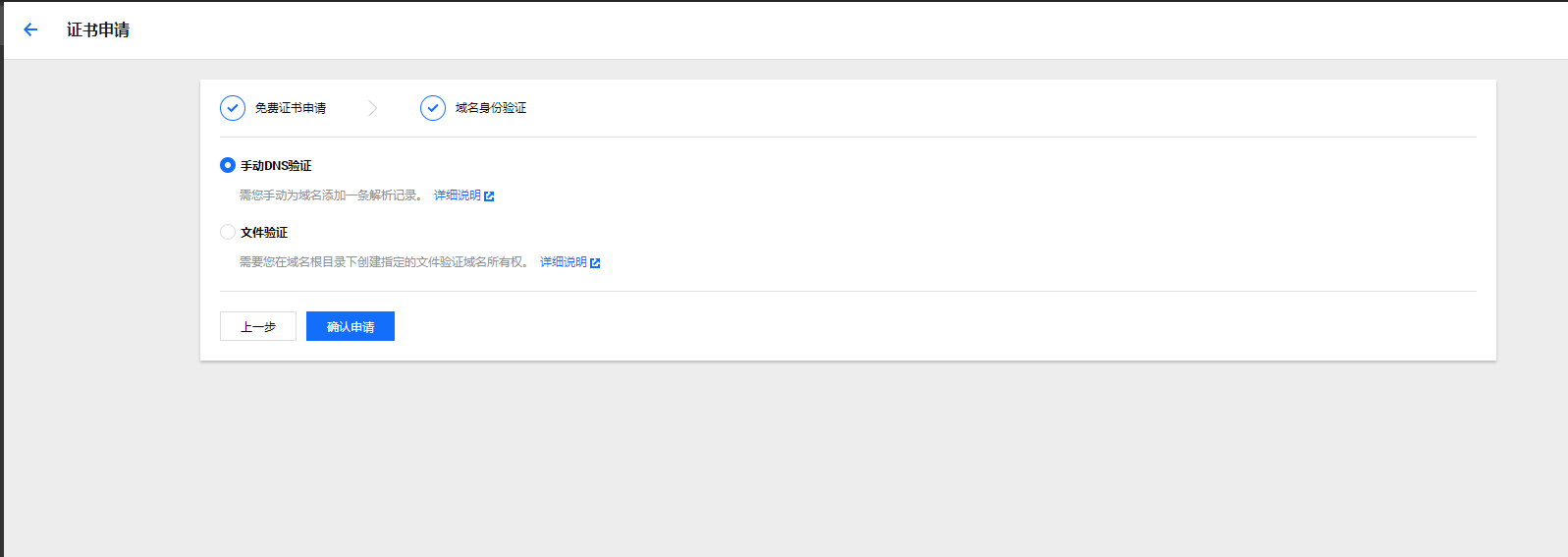
Task: Open external-link icon beside DNS 详细说明
Action: coord(489,196)
